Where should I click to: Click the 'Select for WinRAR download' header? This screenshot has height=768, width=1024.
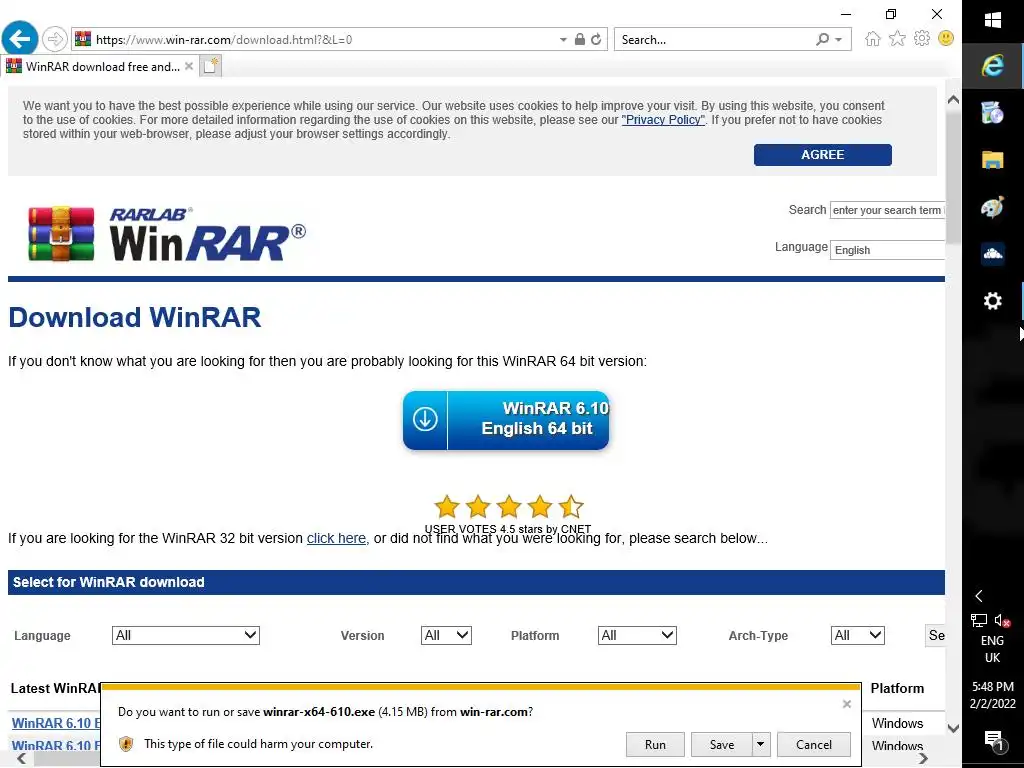(476, 583)
